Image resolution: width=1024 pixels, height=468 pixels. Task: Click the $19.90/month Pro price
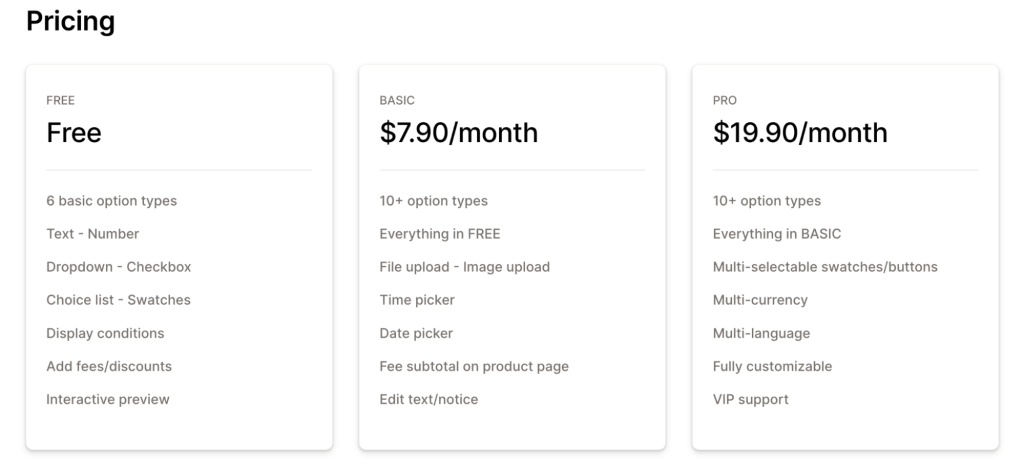[800, 133]
